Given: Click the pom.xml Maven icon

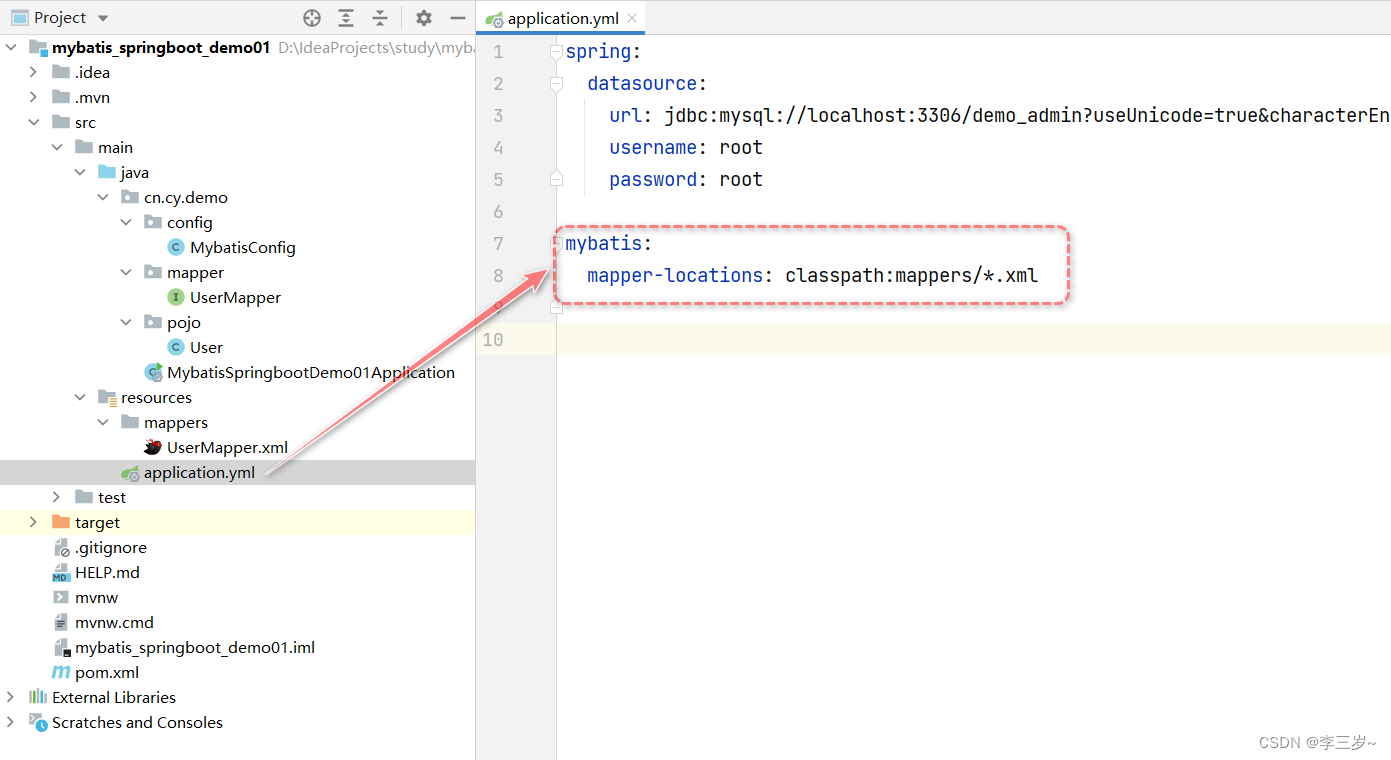Looking at the screenshot, I should click(61, 672).
